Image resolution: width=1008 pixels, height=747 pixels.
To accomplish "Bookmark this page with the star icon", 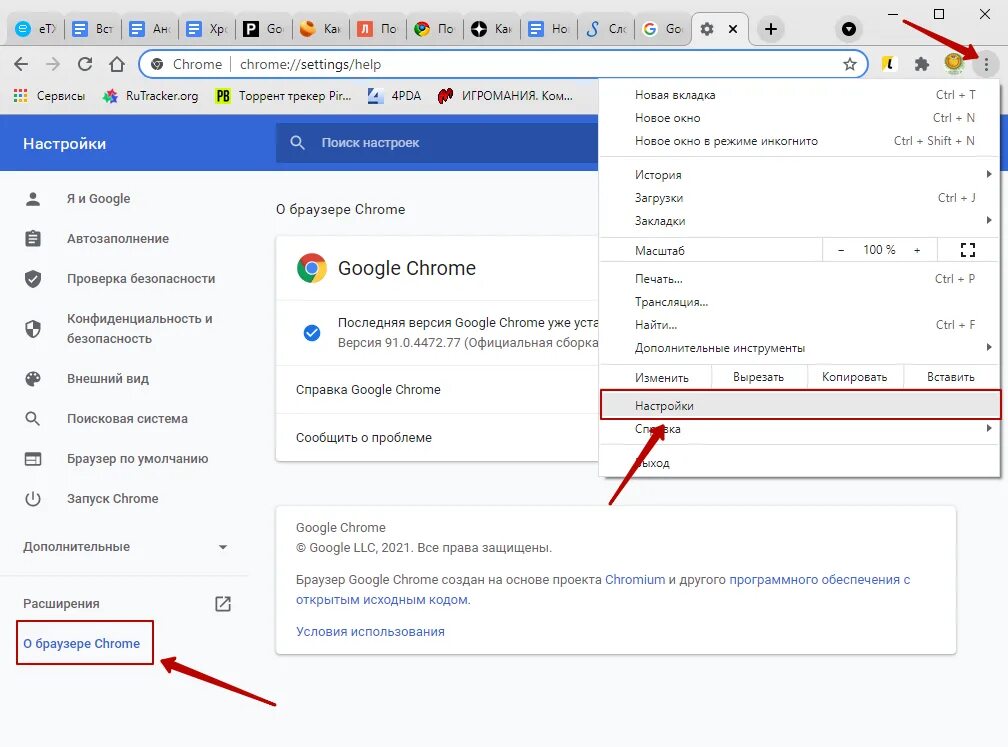I will click(x=849, y=64).
